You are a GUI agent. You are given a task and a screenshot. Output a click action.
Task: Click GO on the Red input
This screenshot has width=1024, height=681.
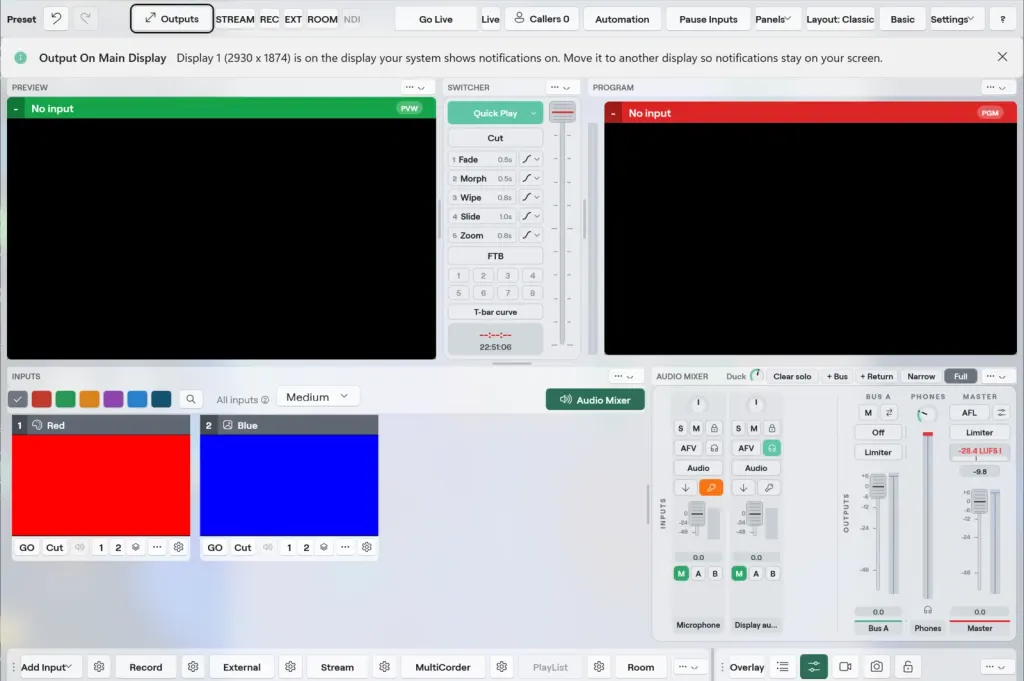coord(27,547)
